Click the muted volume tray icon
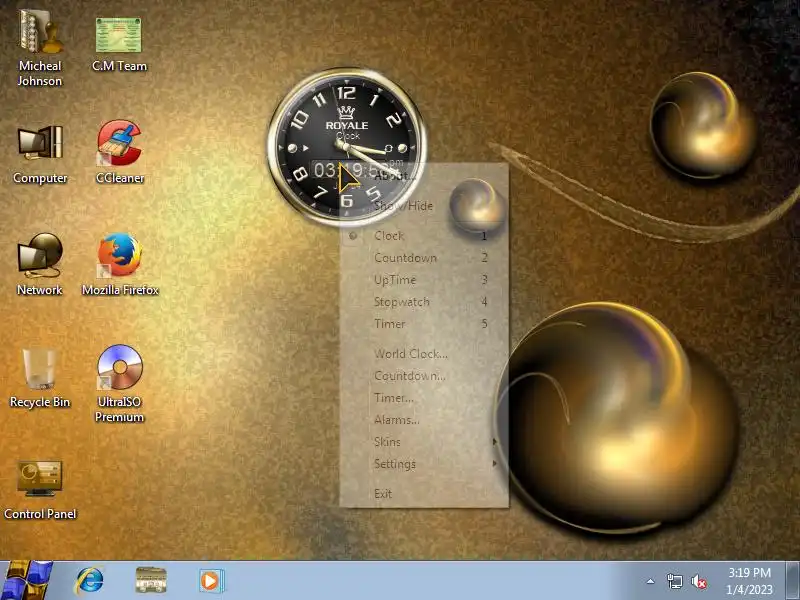800x600 pixels. pos(699,581)
